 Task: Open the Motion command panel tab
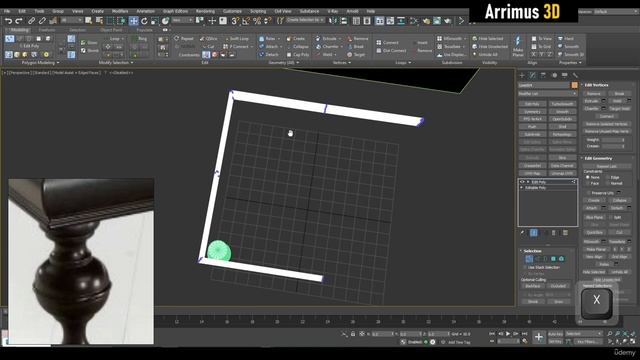[x=554, y=75]
